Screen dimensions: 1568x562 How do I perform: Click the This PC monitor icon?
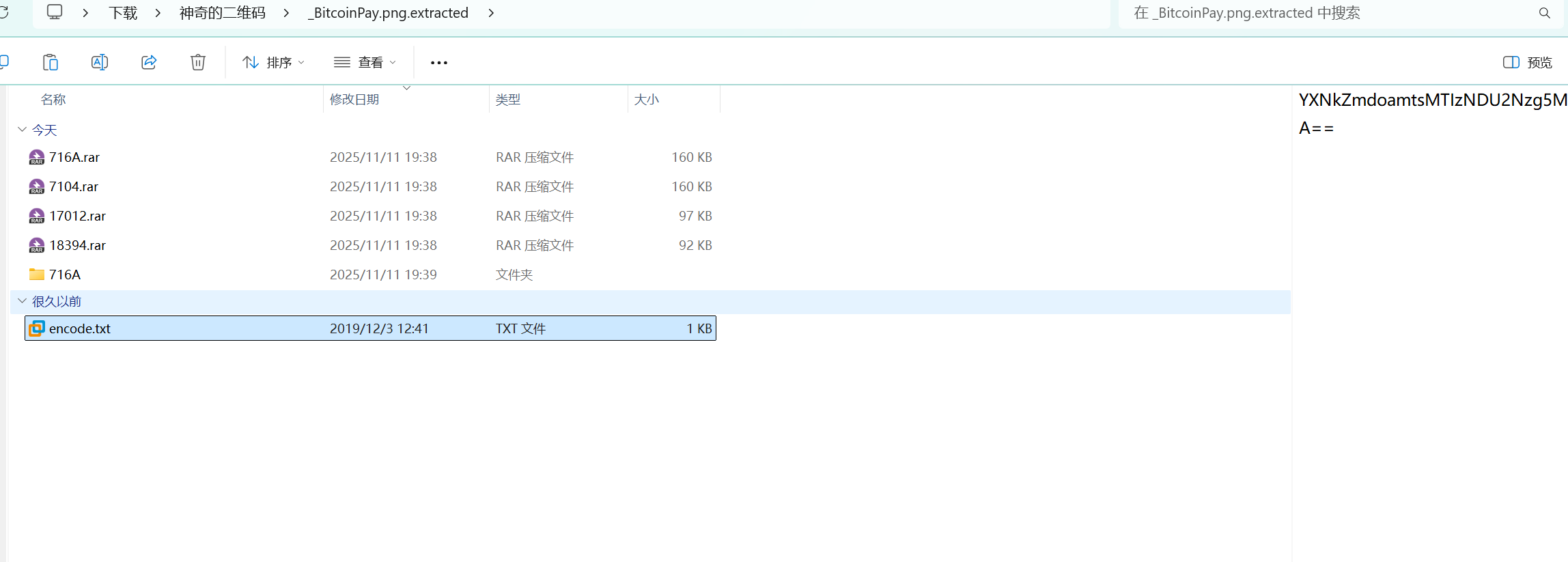tap(55, 12)
